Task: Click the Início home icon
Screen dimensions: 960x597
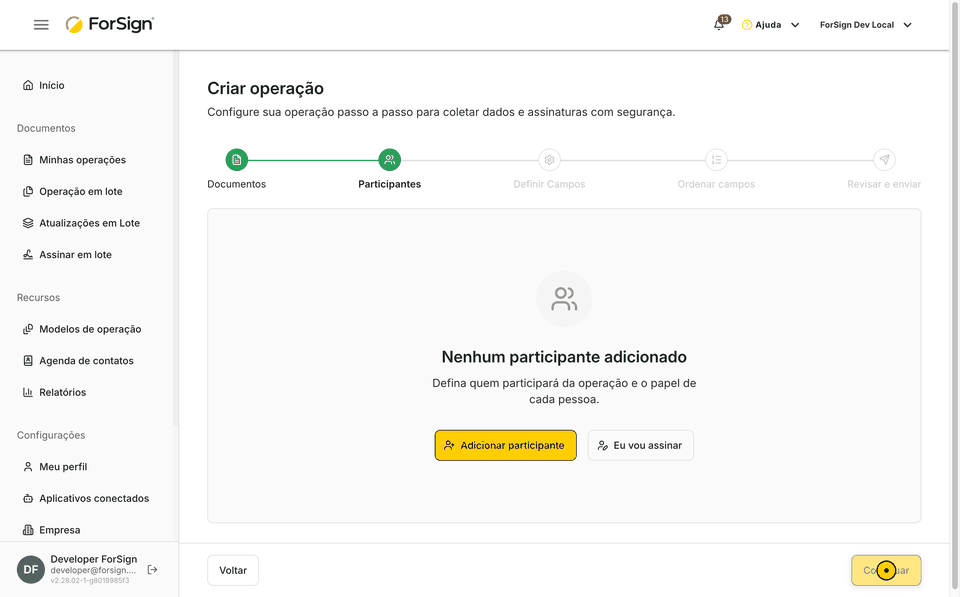Action: tap(28, 85)
